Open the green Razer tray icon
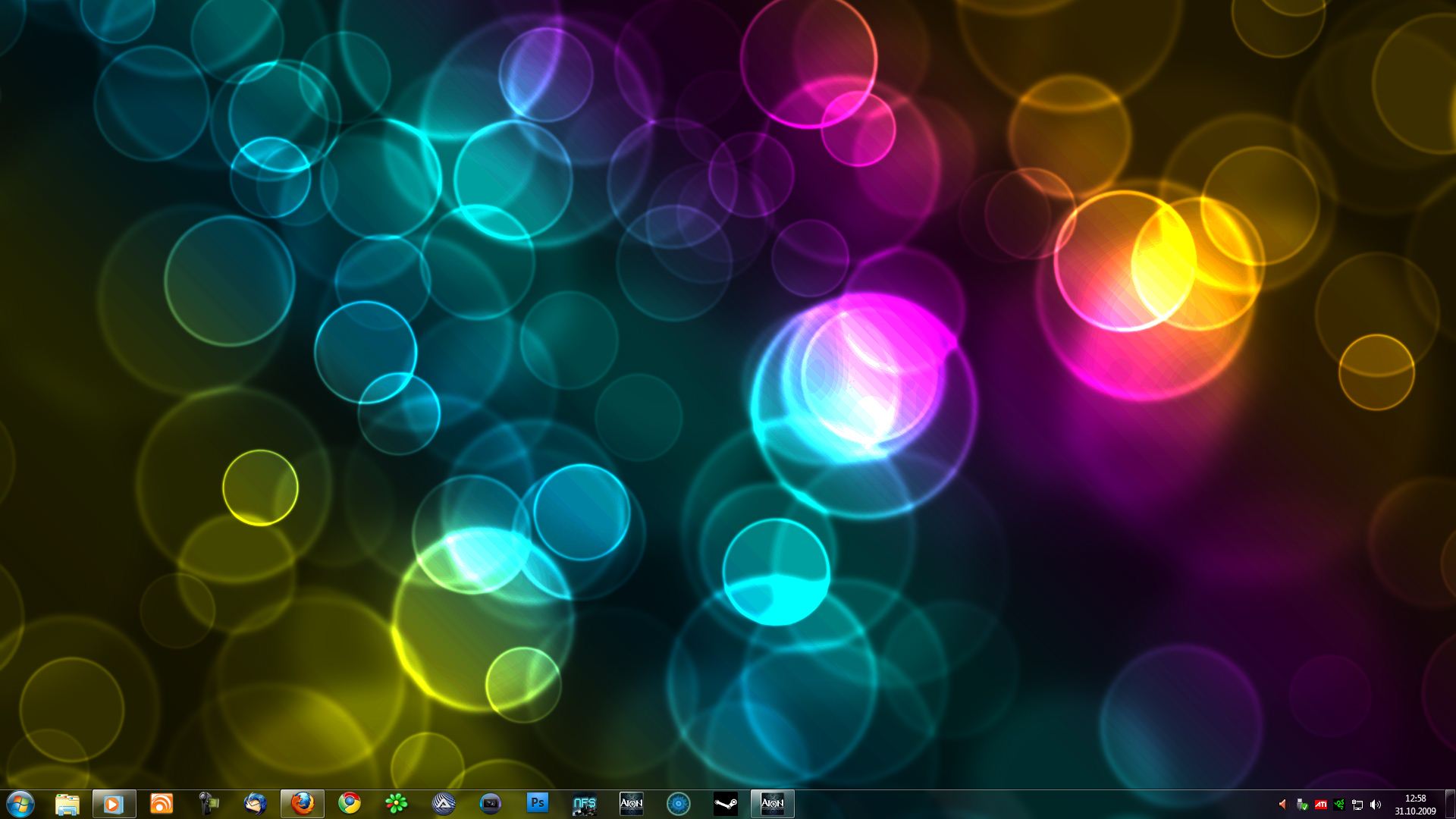Screen dimensions: 1456x819 pos(1339,805)
